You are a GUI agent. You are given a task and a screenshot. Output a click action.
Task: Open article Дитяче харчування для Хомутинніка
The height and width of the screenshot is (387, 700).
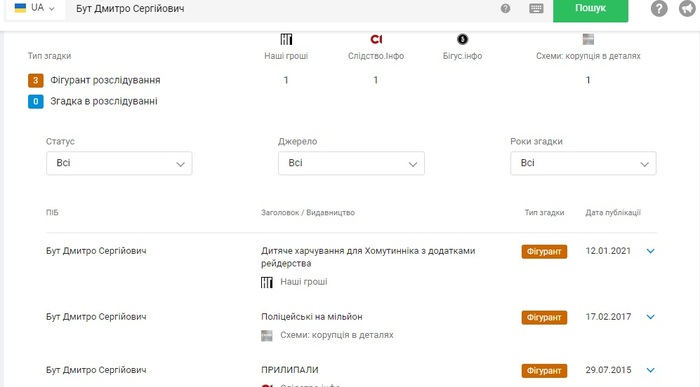(368, 257)
